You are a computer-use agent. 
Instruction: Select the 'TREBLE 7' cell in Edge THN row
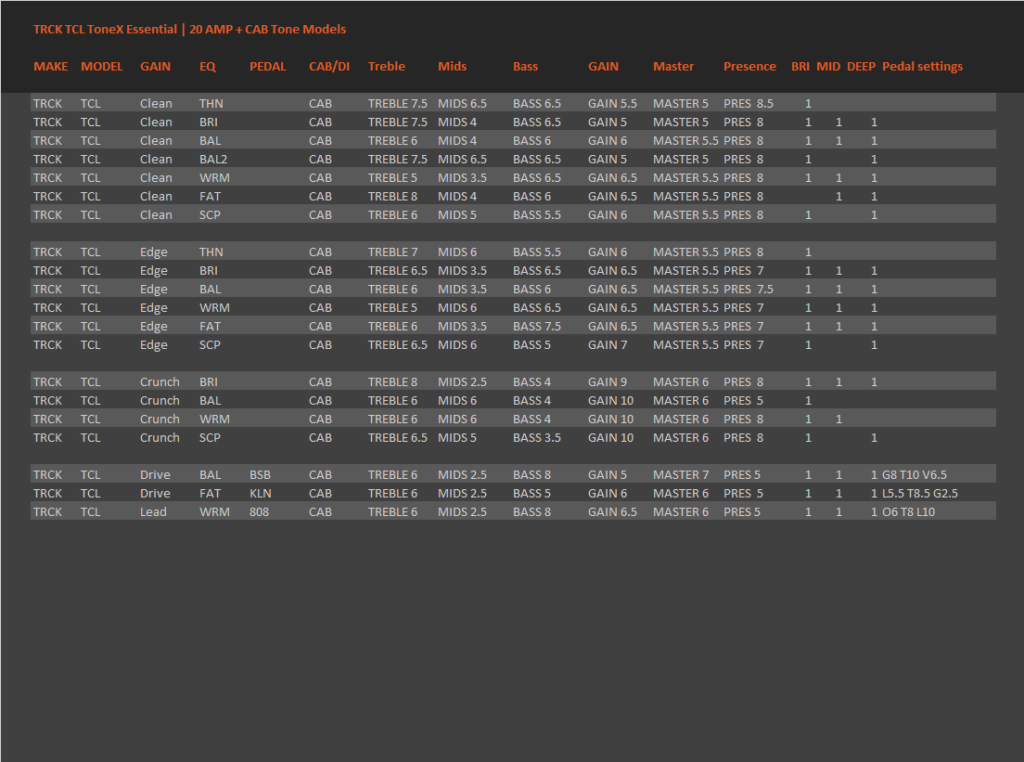[392, 252]
